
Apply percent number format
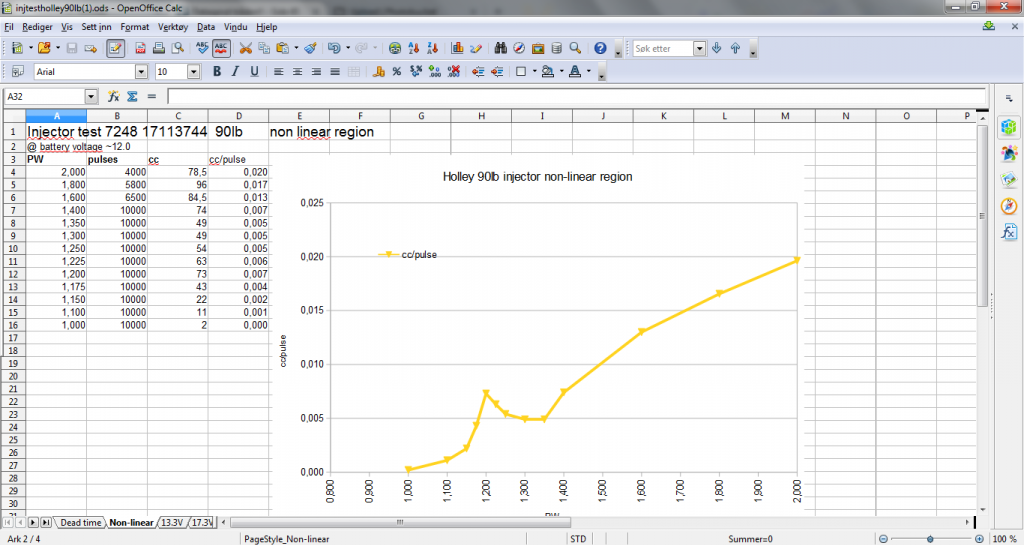pos(396,72)
